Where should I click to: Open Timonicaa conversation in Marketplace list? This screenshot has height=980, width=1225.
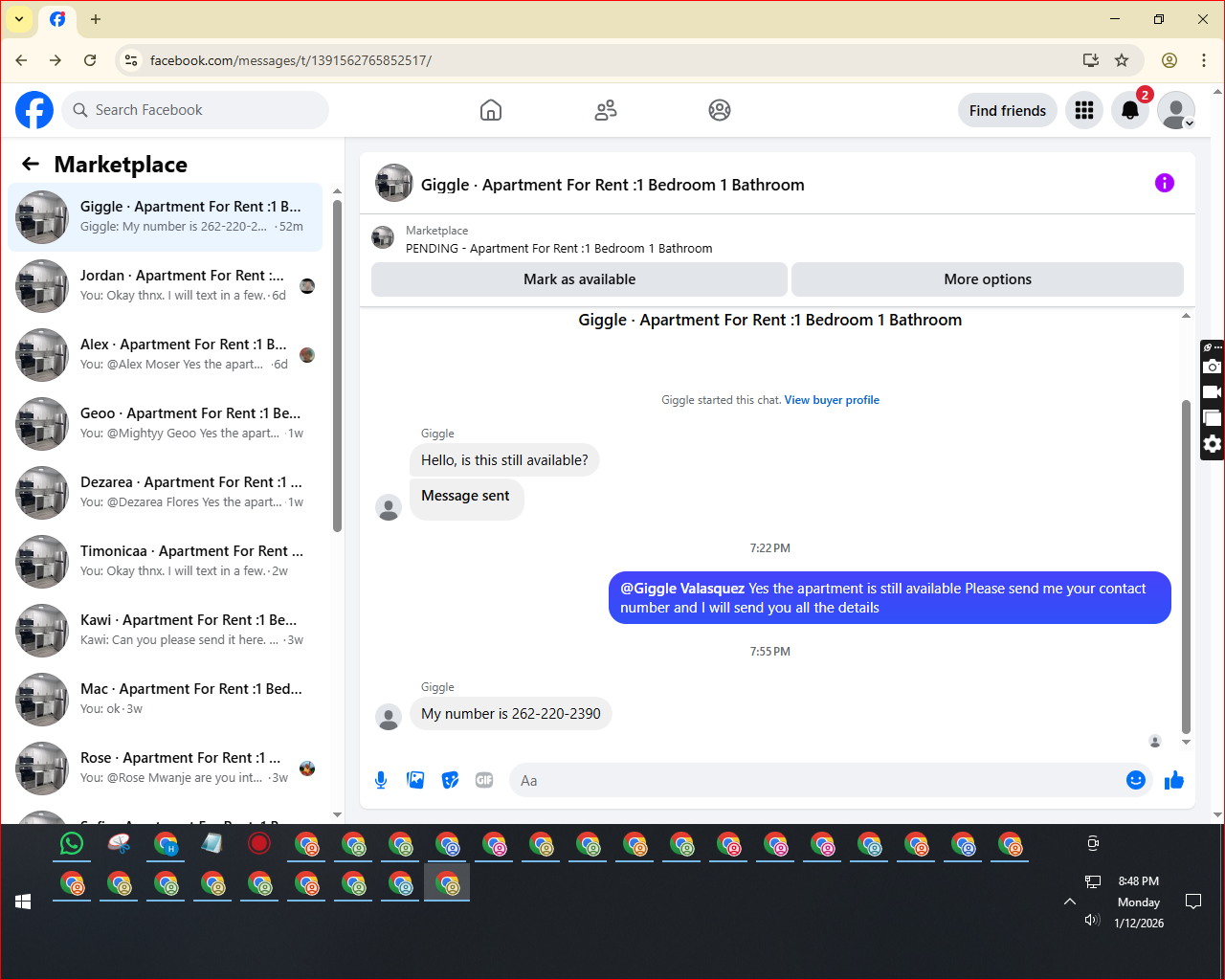pyautogui.click(x=166, y=562)
